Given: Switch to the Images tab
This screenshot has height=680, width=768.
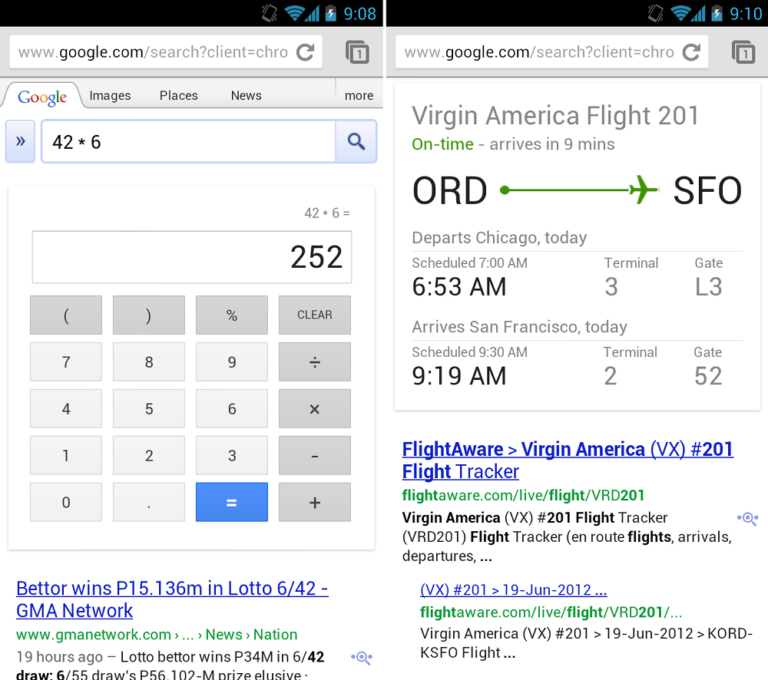Looking at the screenshot, I should (110, 96).
